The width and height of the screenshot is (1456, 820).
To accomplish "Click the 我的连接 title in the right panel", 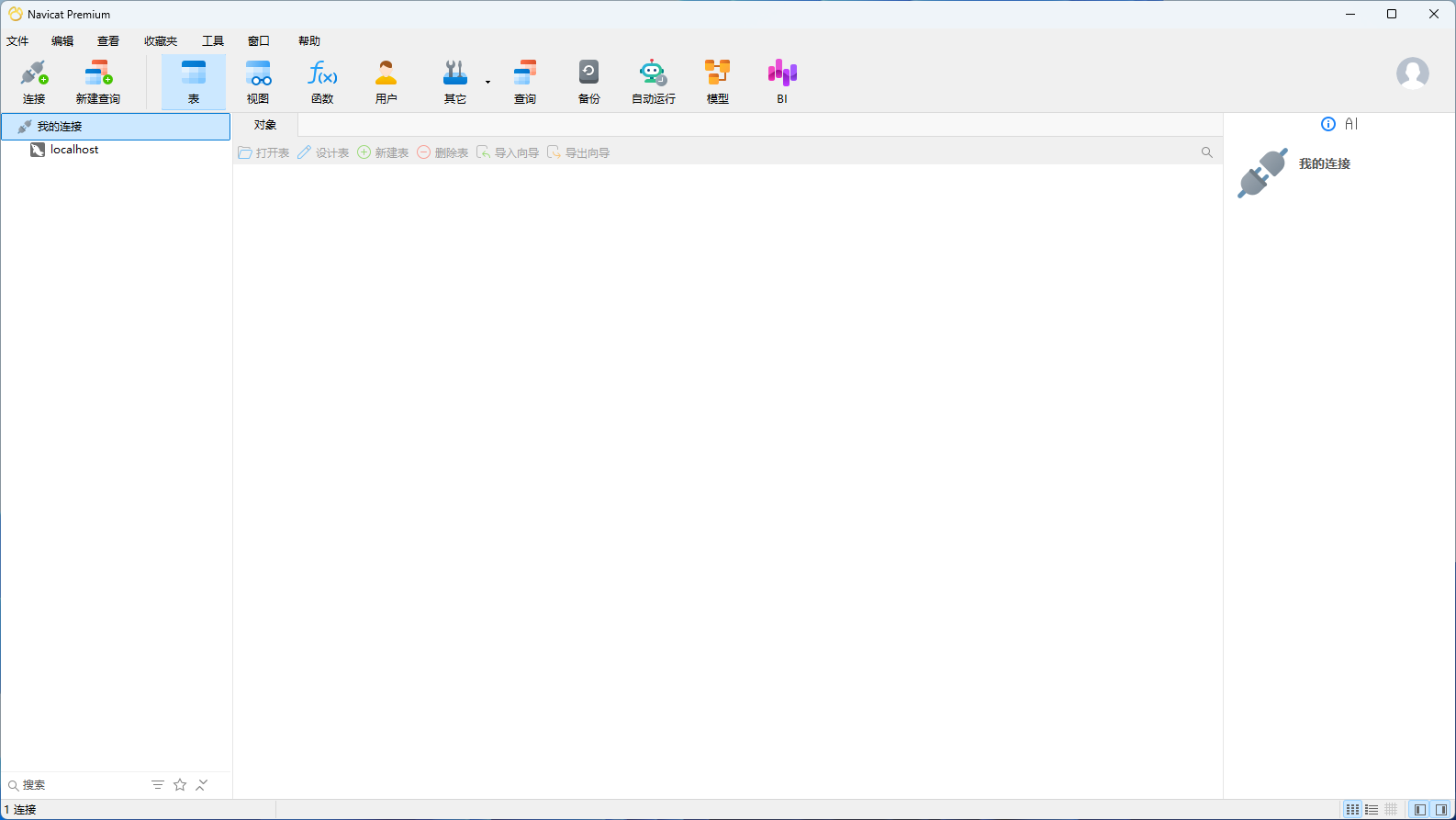I will pyautogui.click(x=1325, y=163).
